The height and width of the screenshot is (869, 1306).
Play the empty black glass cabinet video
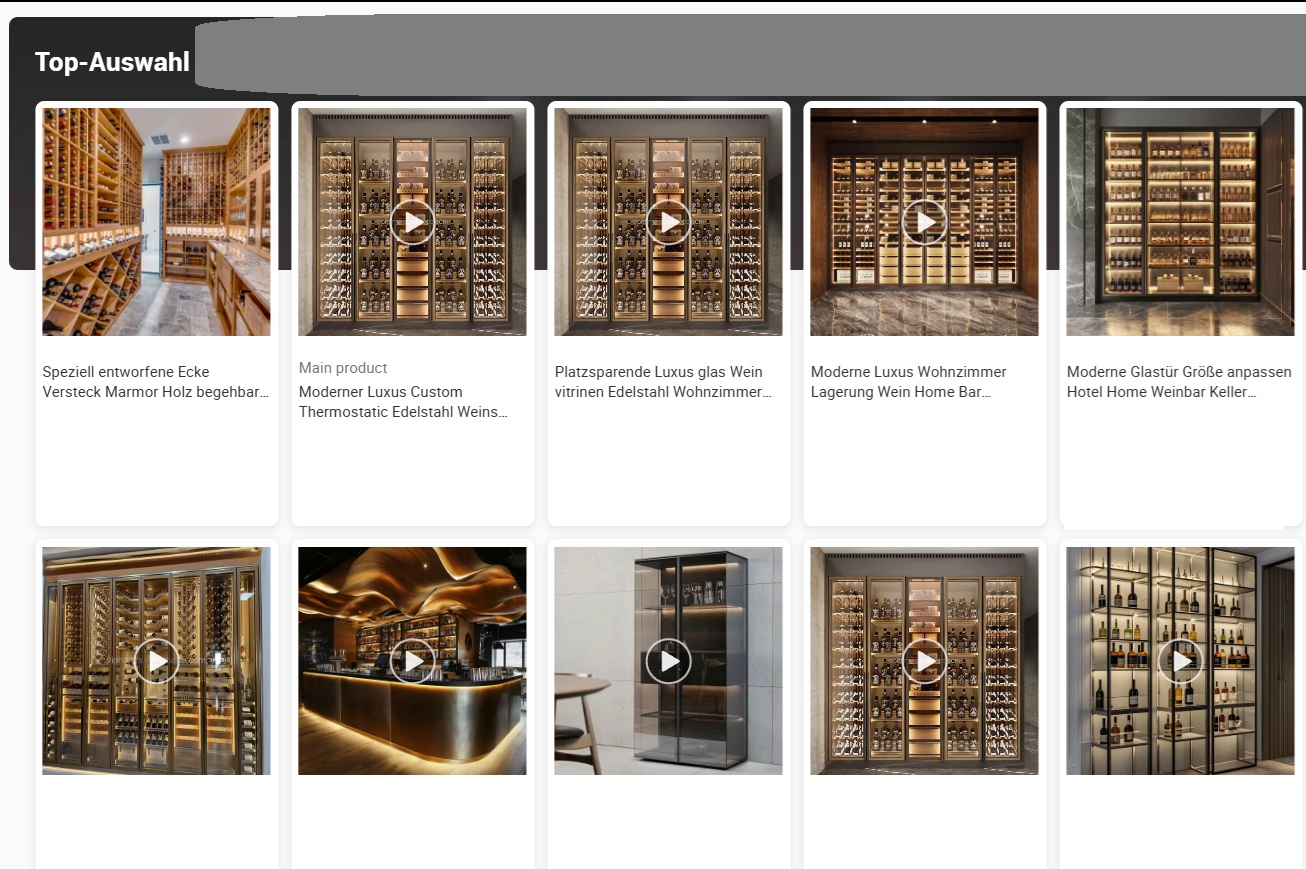tap(668, 661)
